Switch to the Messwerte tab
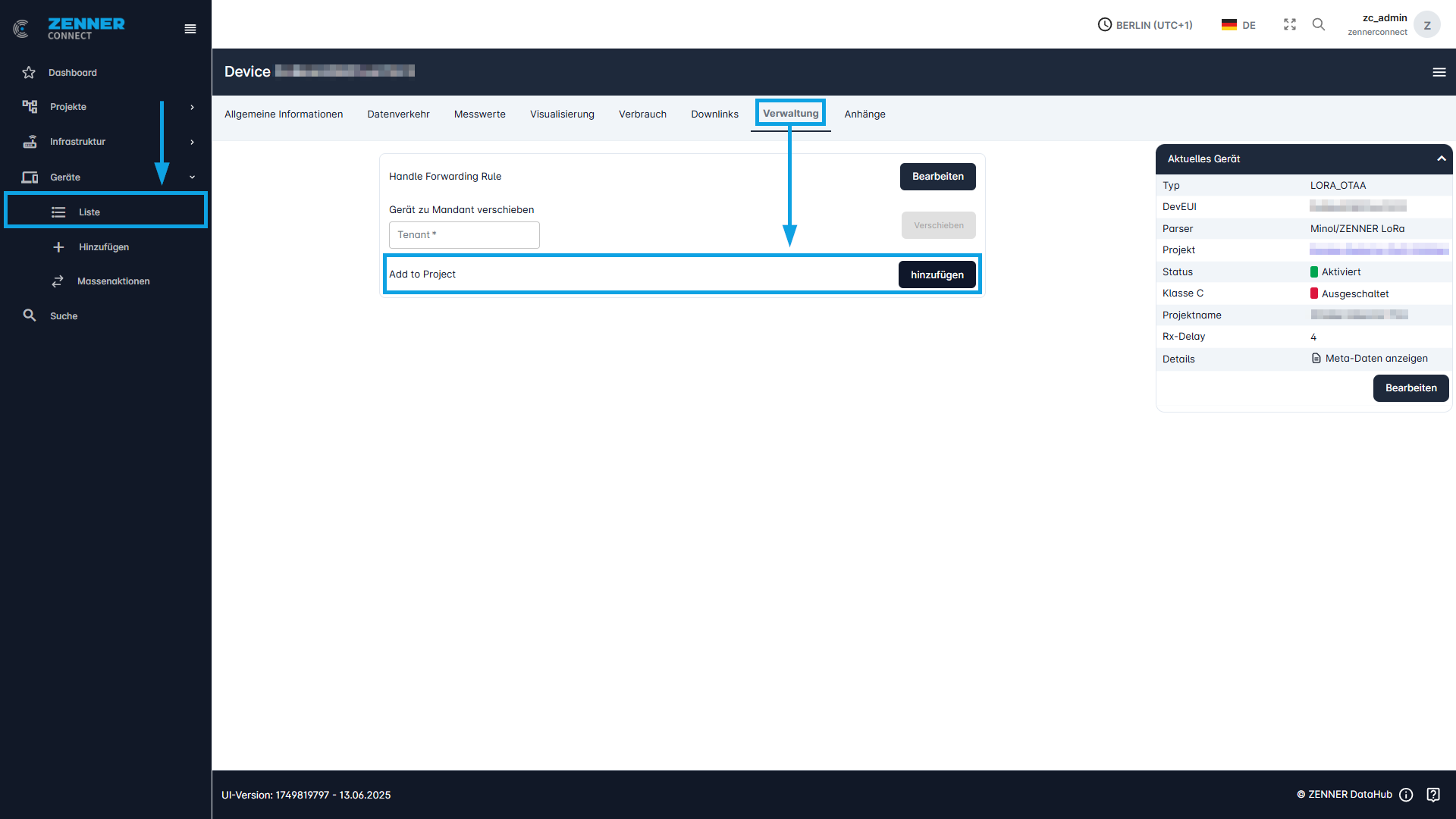Image resolution: width=1456 pixels, height=819 pixels. coord(479,115)
